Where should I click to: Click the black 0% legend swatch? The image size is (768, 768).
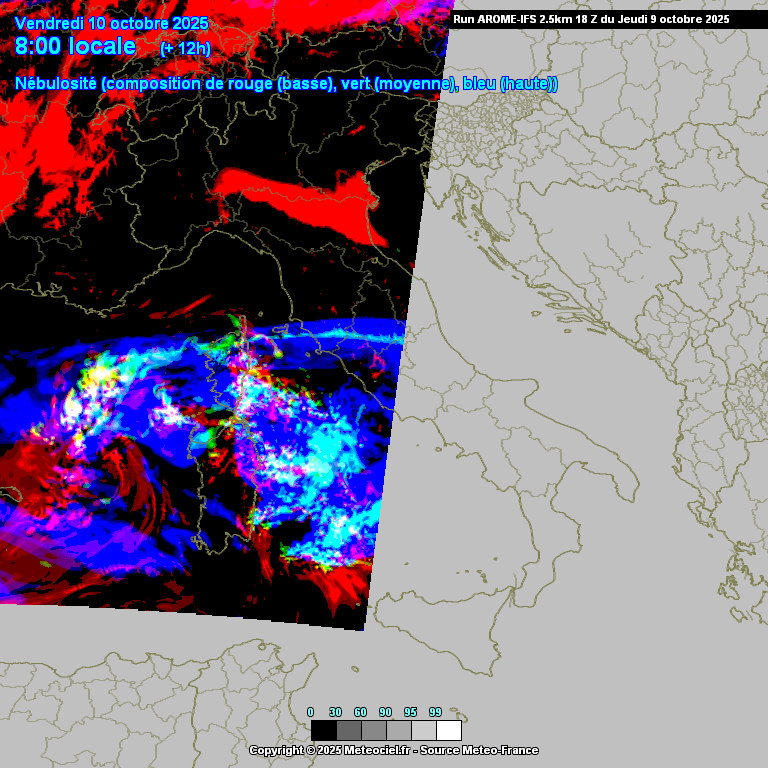[323, 730]
